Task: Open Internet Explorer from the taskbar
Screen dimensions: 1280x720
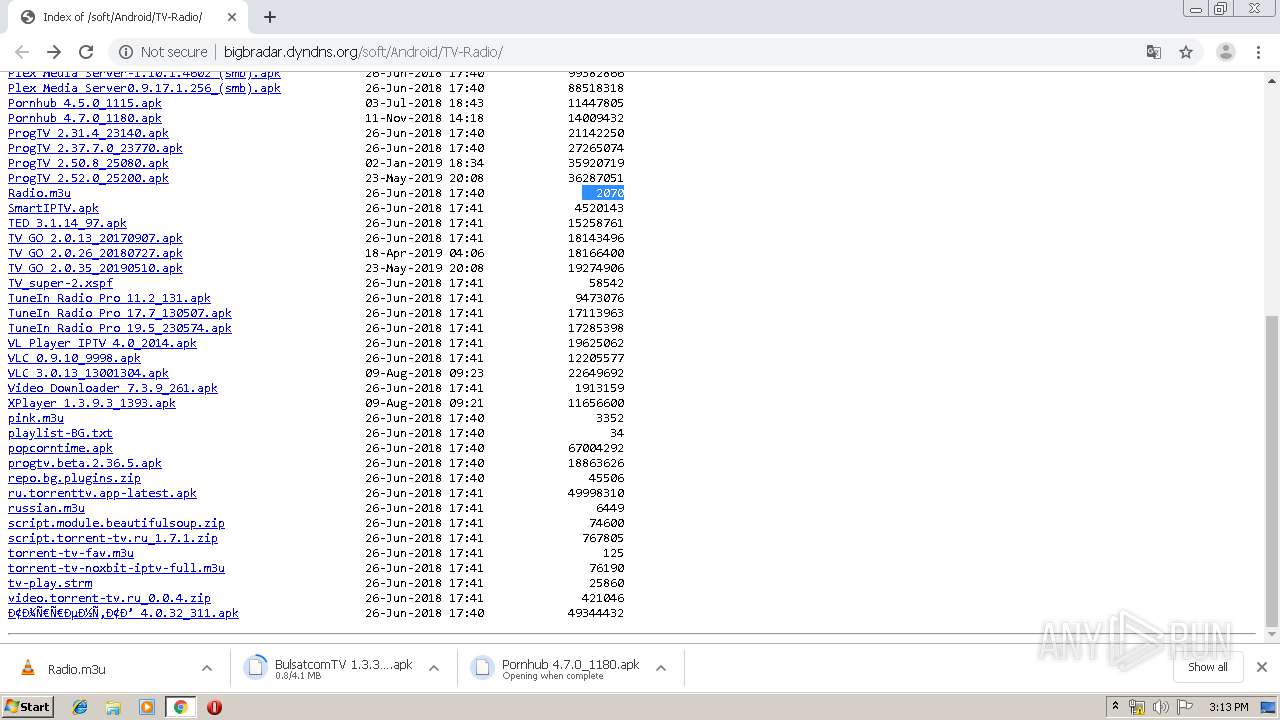Action: [80, 707]
